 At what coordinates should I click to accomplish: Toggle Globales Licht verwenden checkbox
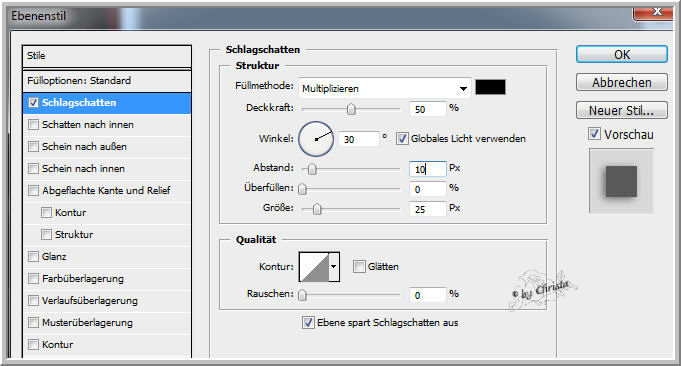402,138
